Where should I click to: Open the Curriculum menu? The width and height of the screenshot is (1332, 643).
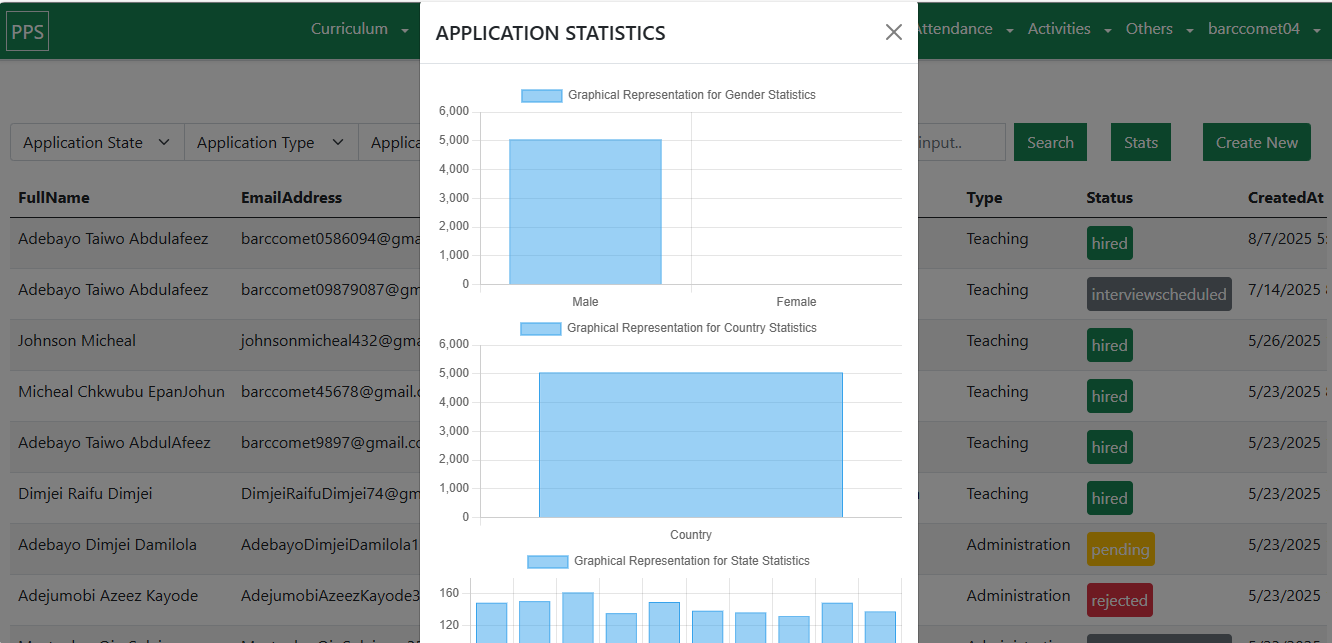359,29
